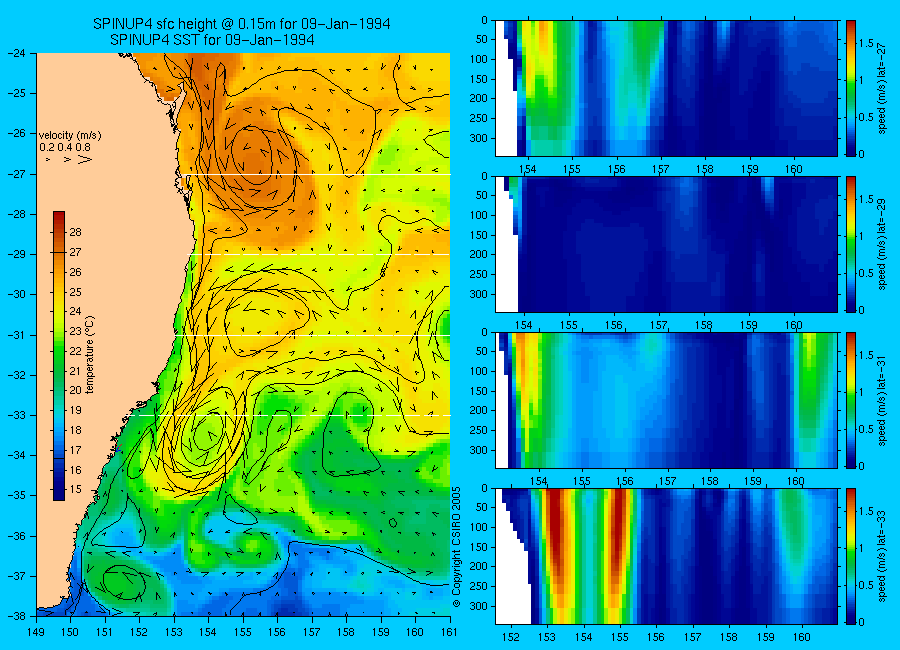Click the "157" longitude label under the lat=-27 section
900x650 pixels.
pos(660,169)
